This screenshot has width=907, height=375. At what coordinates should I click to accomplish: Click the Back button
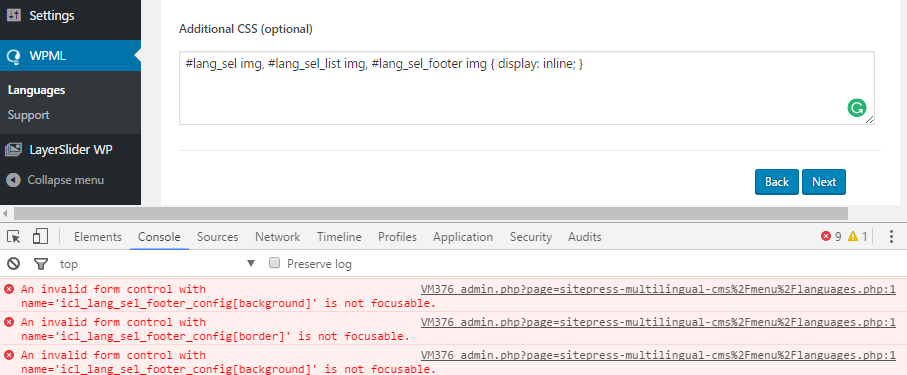pos(776,182)
